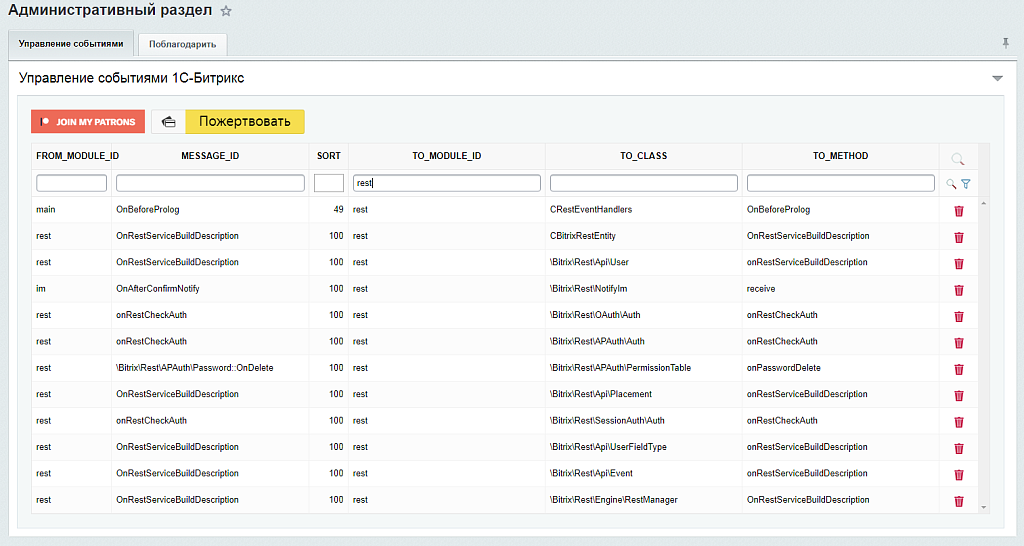Switch to the Поблагодарить tab
The width and height of the screenshot is (1024, 546).
[x=182, y=44]
